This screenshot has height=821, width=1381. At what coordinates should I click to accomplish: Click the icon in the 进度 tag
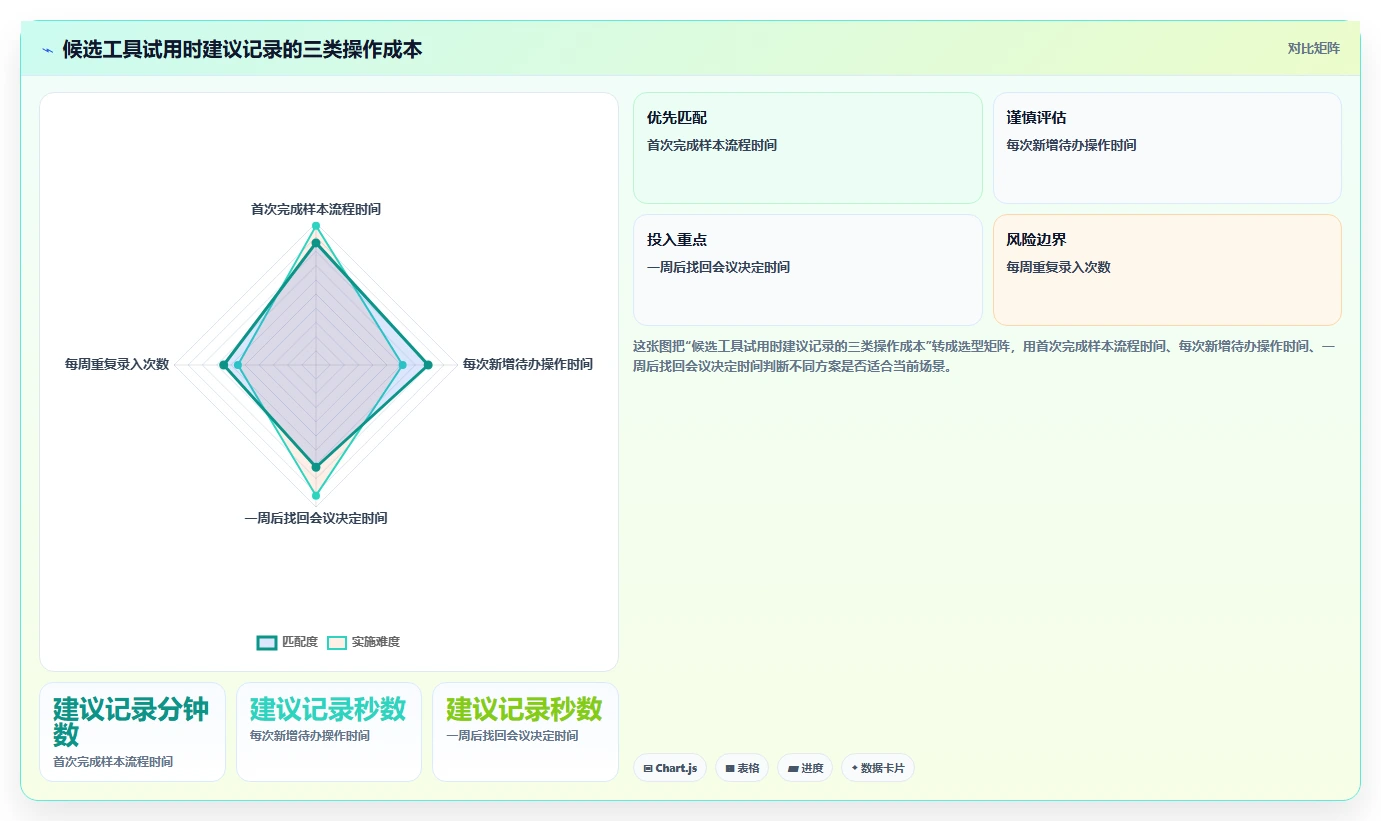[792, 768]
